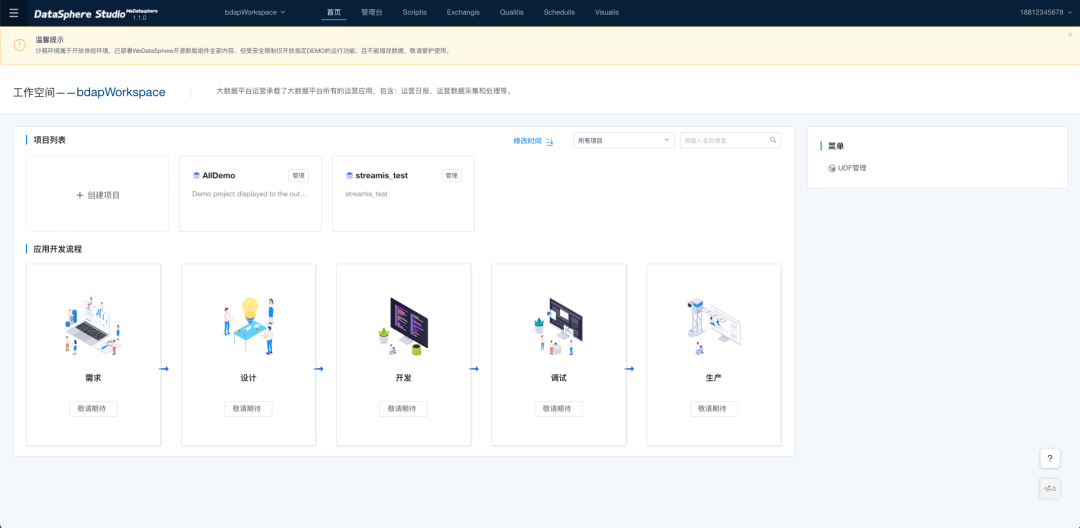Image resolution: width=1080 pixels, height=528 pixels.
Task: Open the 18812345678 user account menu
Action: pyautogui.click(x=1049, y=12)
